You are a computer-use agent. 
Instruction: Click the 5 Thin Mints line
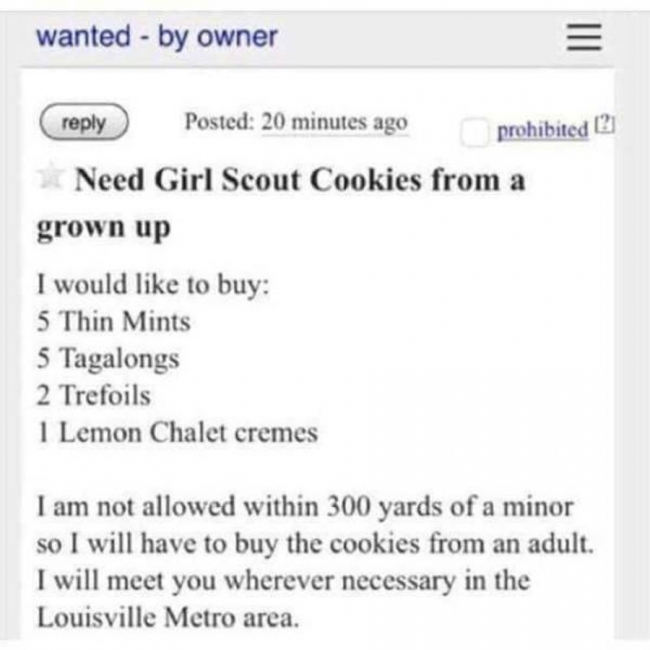coord(114,321)
